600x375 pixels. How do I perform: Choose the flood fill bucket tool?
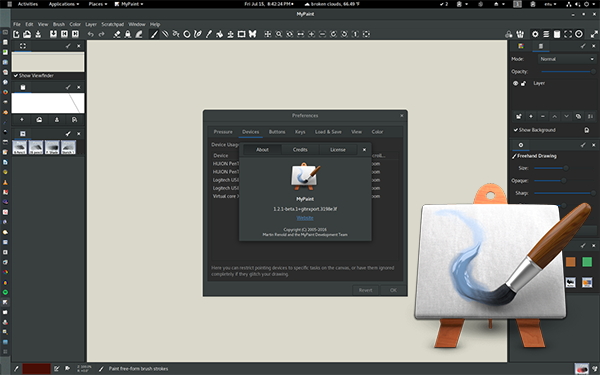click(x=220, y=34)
